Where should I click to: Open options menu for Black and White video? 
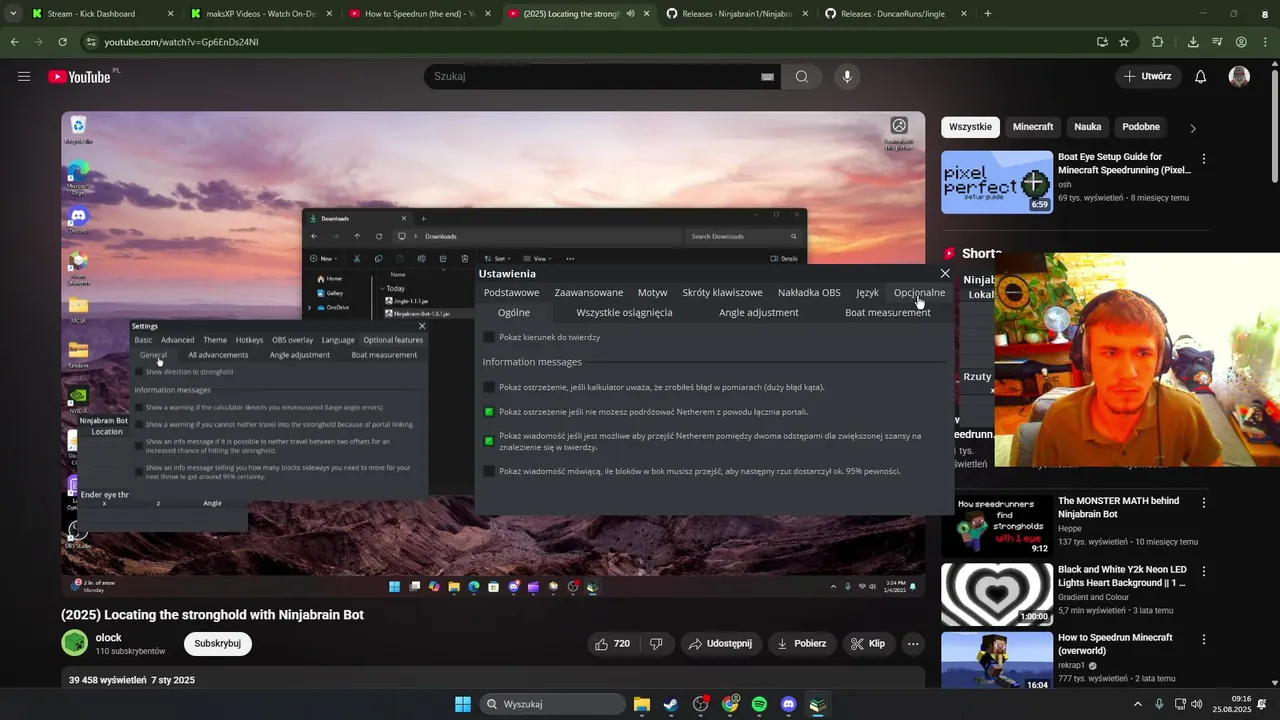[1204, 571]
